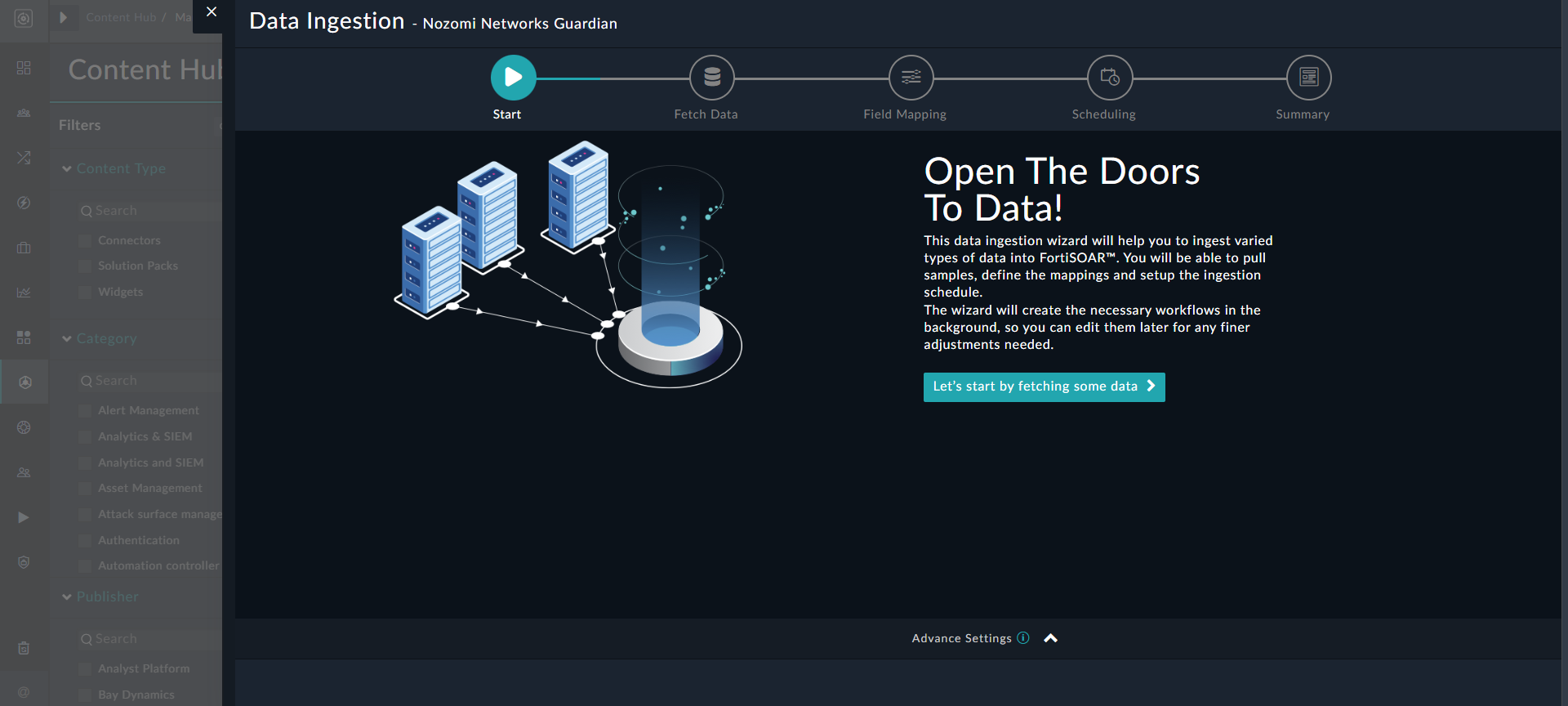Screen dimensions: 1568x706
Task: Click the sidebar expand arrow icon
Action: point(63,17)
